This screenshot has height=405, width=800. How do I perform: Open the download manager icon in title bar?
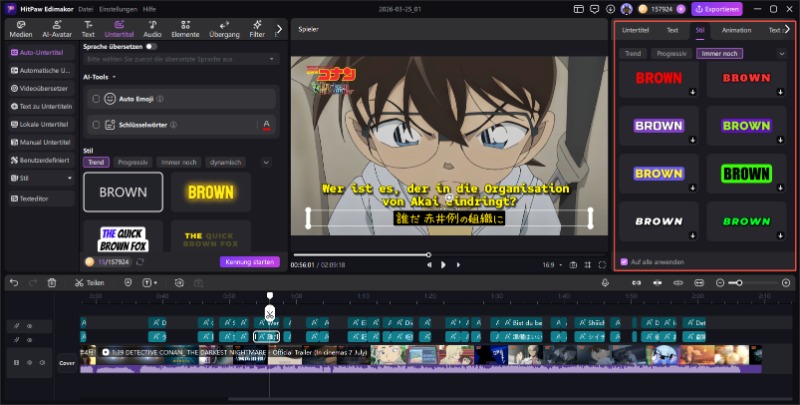pos(610,9)
